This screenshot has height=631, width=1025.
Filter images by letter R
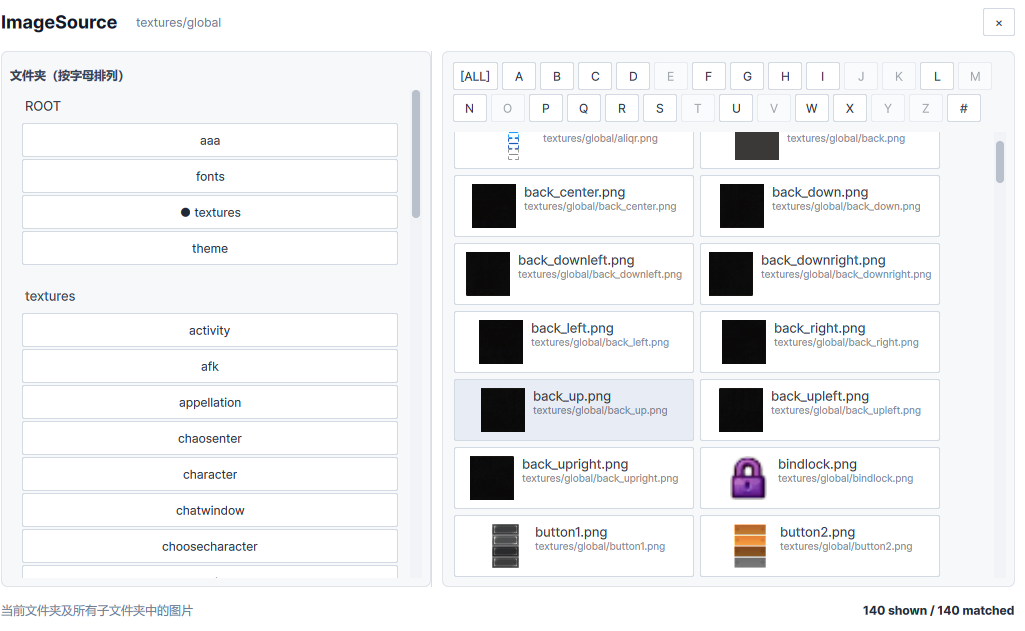(x=622, y=109)
